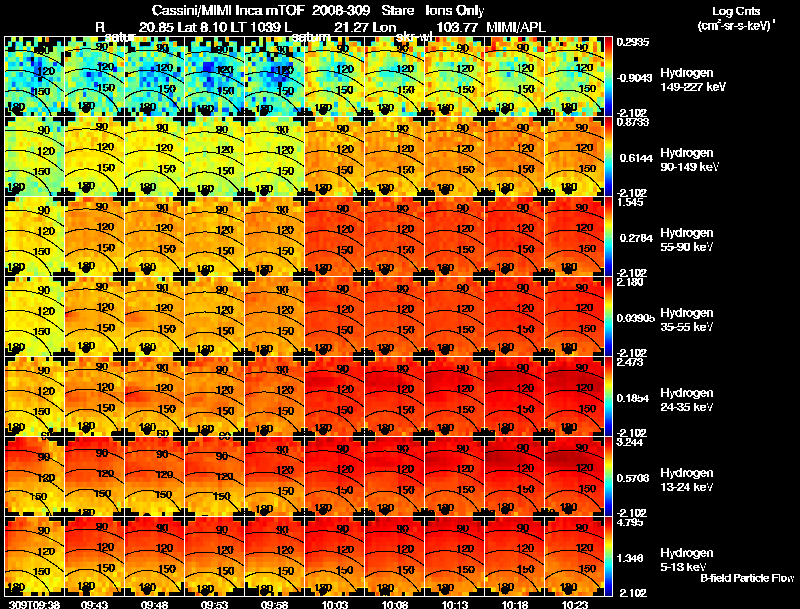The width and height of the screenshot is (800, 609).
Task: Click the "09:43" time axis label
Action: (x=94, y=604)
